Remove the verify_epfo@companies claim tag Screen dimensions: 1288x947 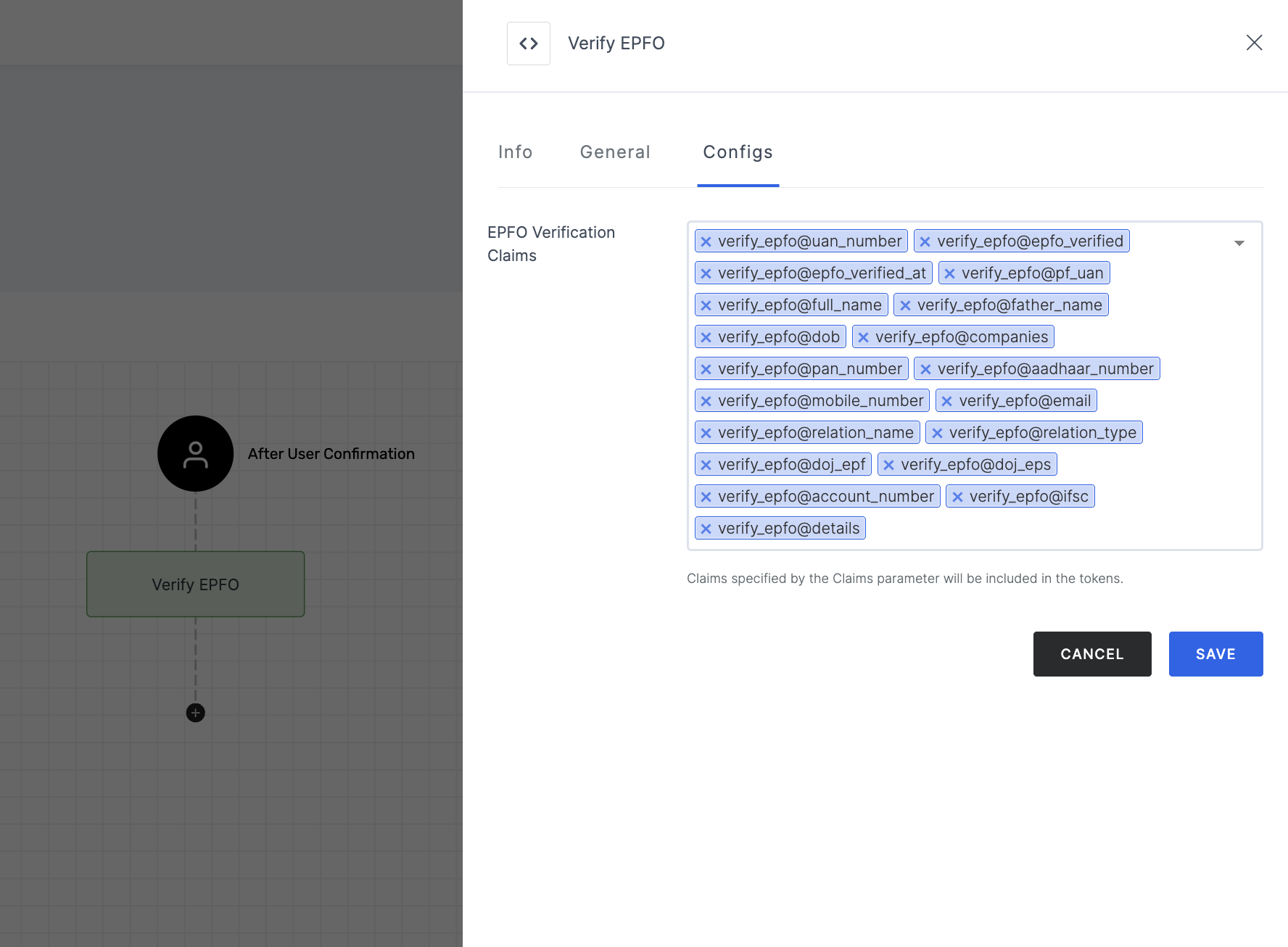863,337
